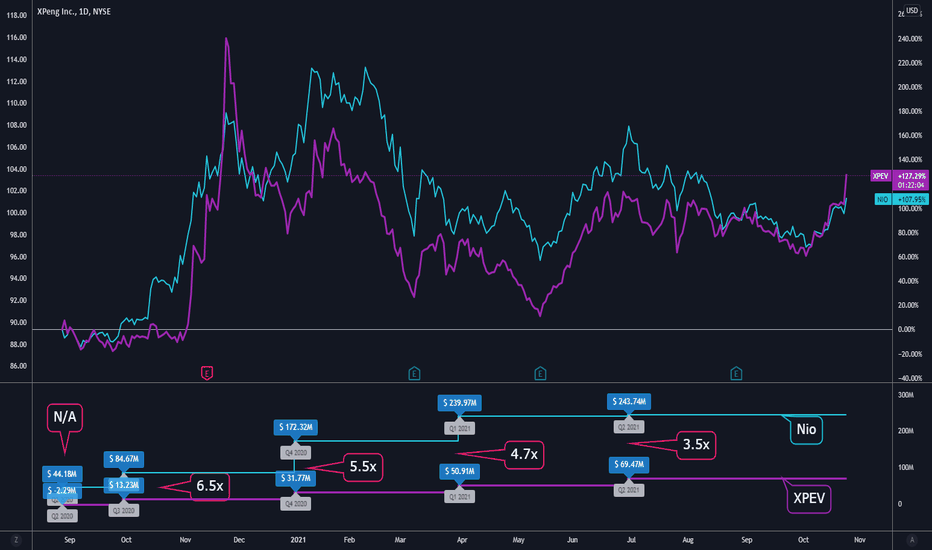Click the $ 31.77M value label
This screenshot has width=932, height=550.
pyautogui.click(x=295, y=478)
